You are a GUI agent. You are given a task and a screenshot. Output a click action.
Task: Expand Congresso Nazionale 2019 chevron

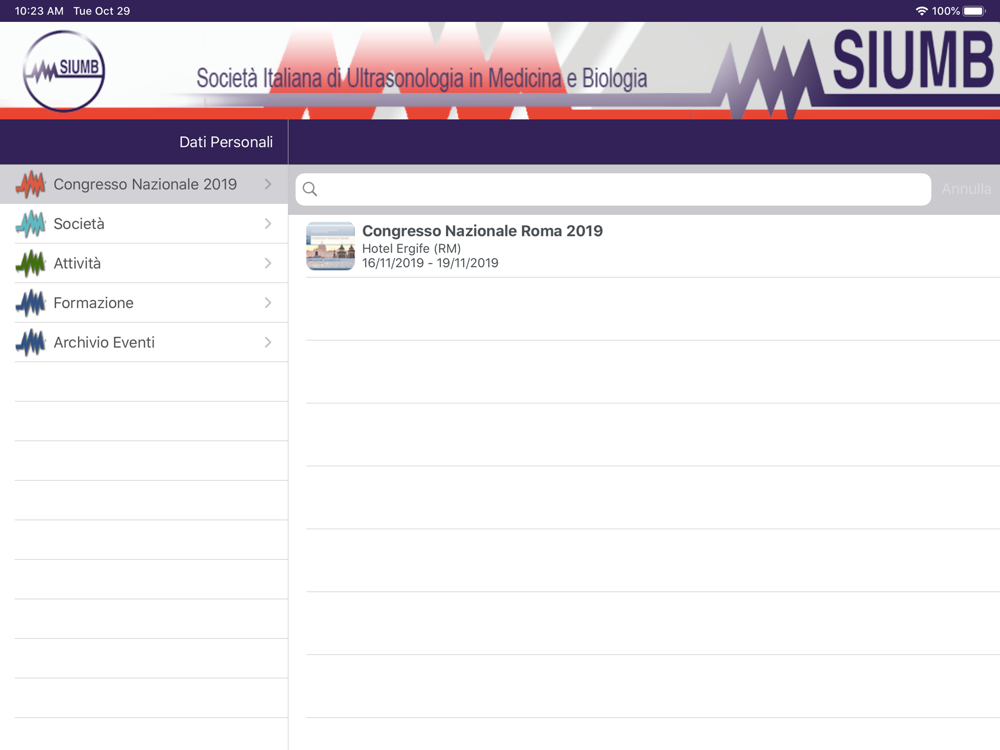[x=268, y=184]
